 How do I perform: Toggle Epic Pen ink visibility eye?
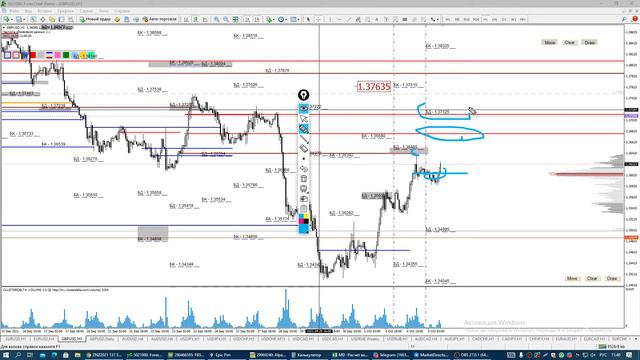click(x=303, y=108)
